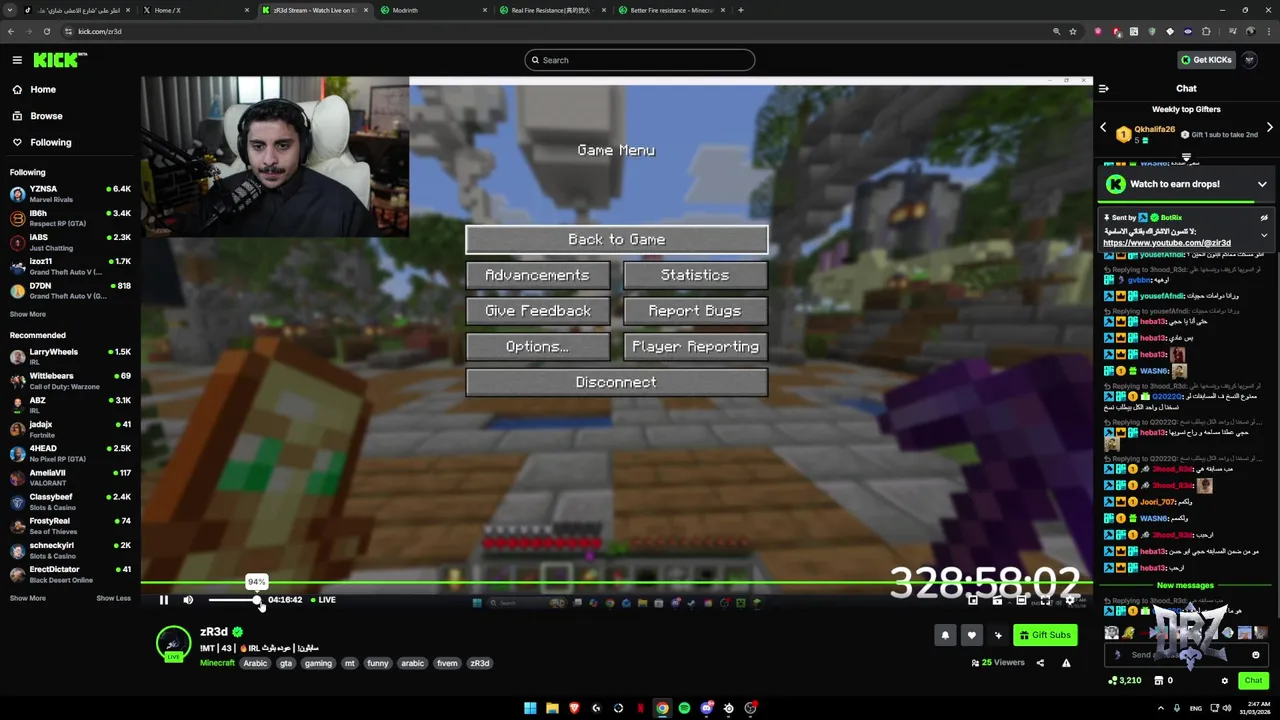Share the stream via share icon
The image size is (1280, 720).
[x=1040, y=663]
